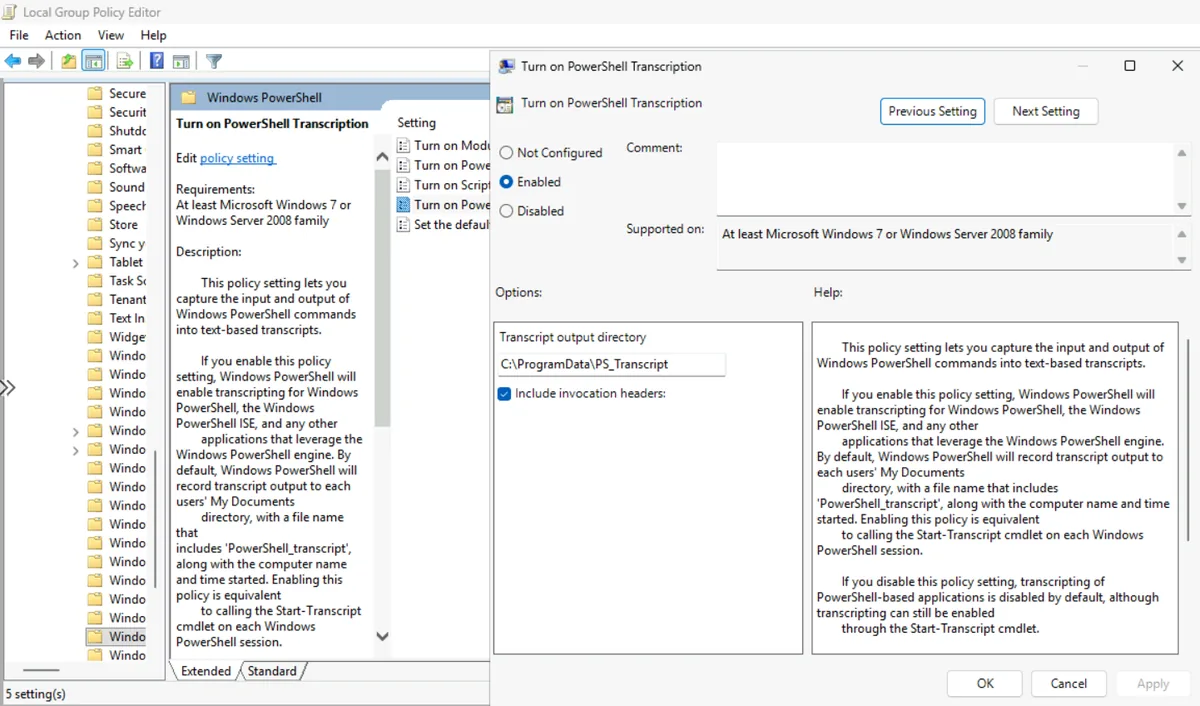Switch to the Extended tab
Viewport: 1200px width, 706px height.
point(206,671)
